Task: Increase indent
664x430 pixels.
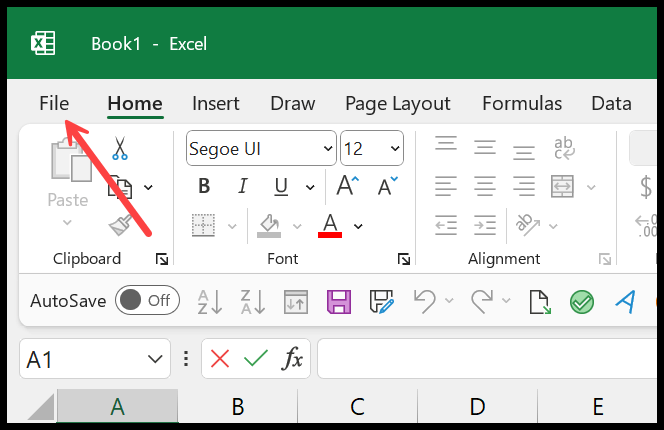Action: coord(484,225)
